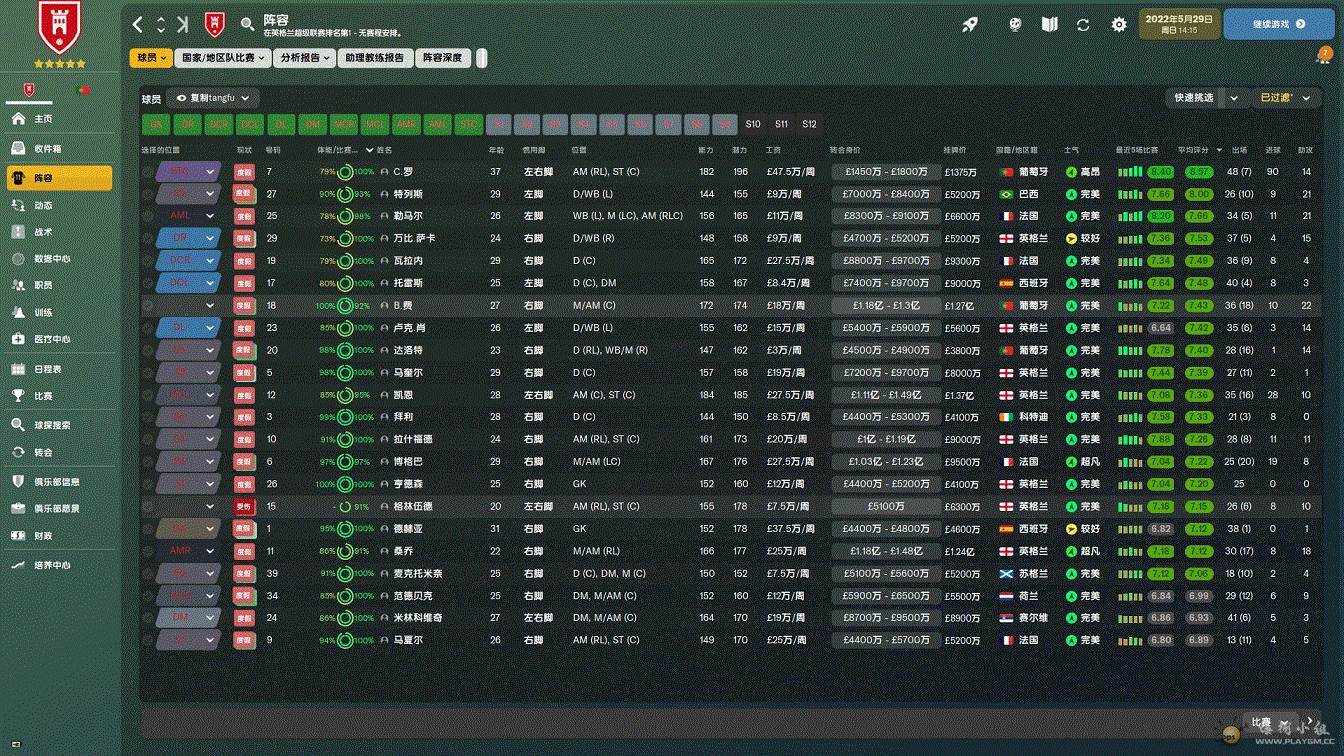
Task: Click the 快速挑选 button
Action: coord(1194,98)
